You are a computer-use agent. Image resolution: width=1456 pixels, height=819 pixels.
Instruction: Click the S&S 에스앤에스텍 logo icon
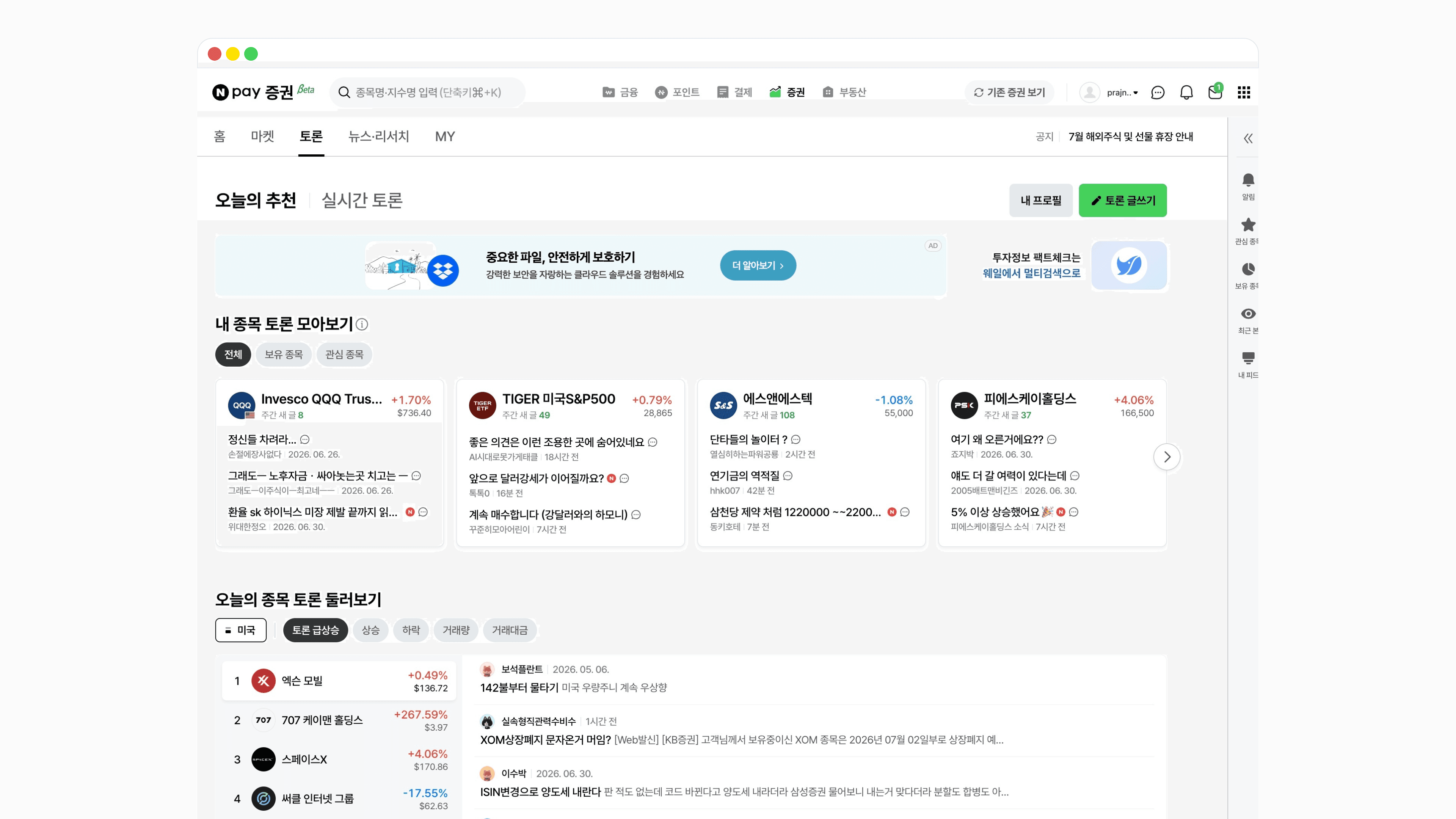pos(723,405)
